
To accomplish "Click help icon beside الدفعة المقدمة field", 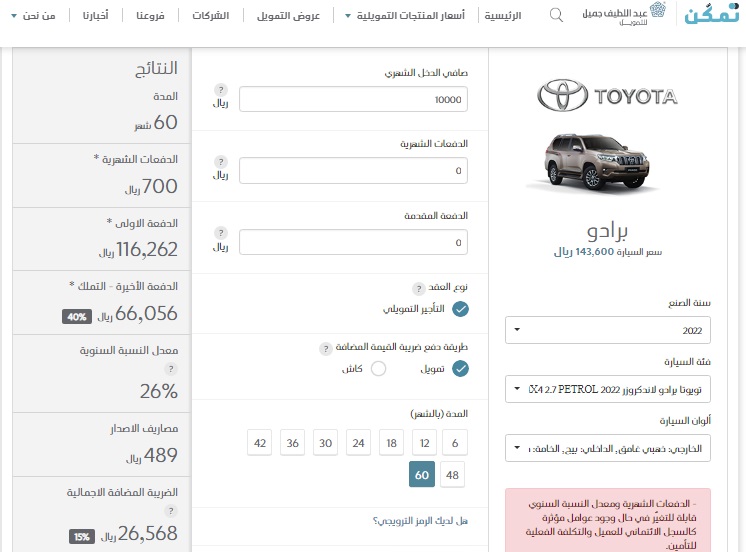I will click(221, 233).
